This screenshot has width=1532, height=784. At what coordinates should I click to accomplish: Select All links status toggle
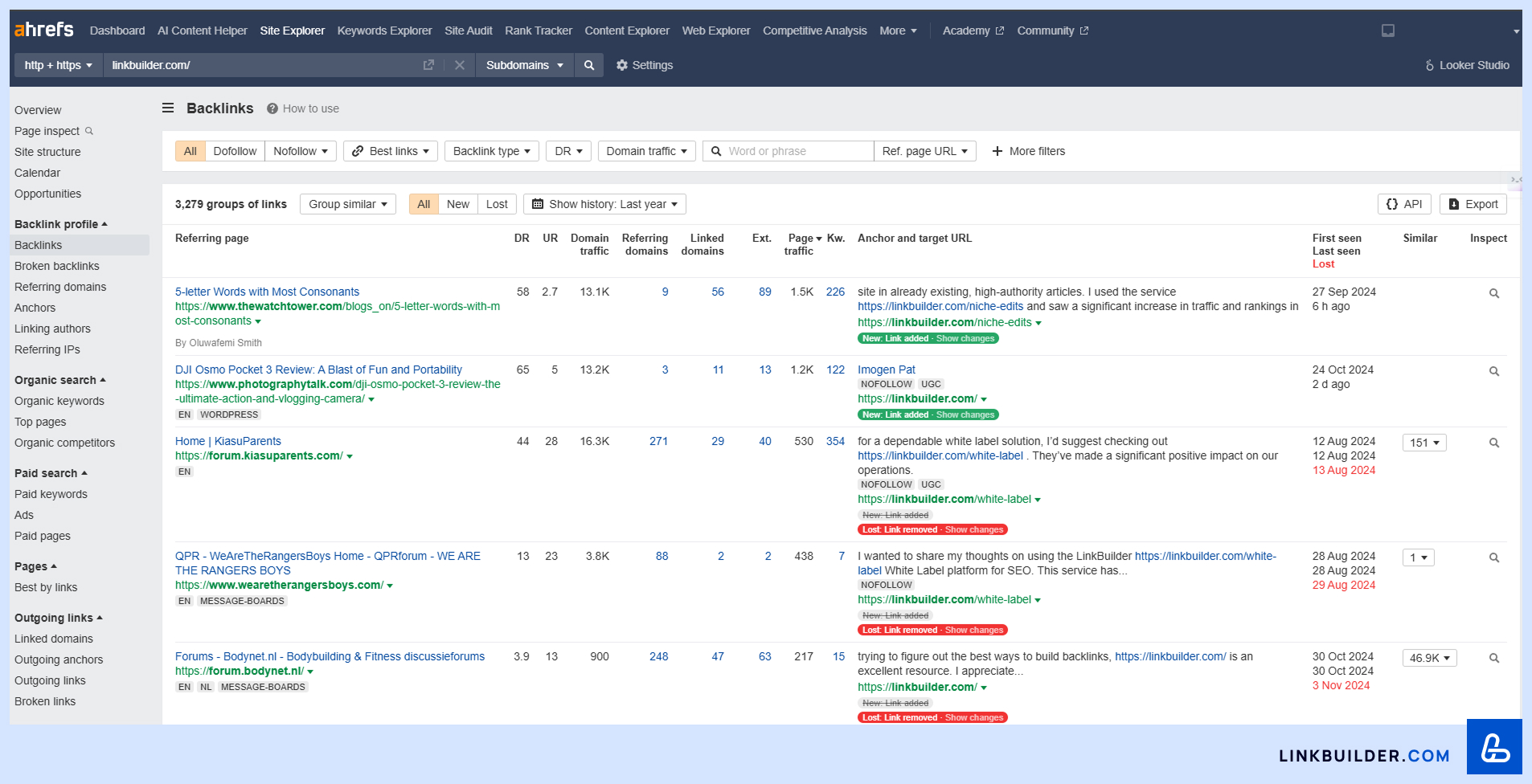click(x=424, y=204)
